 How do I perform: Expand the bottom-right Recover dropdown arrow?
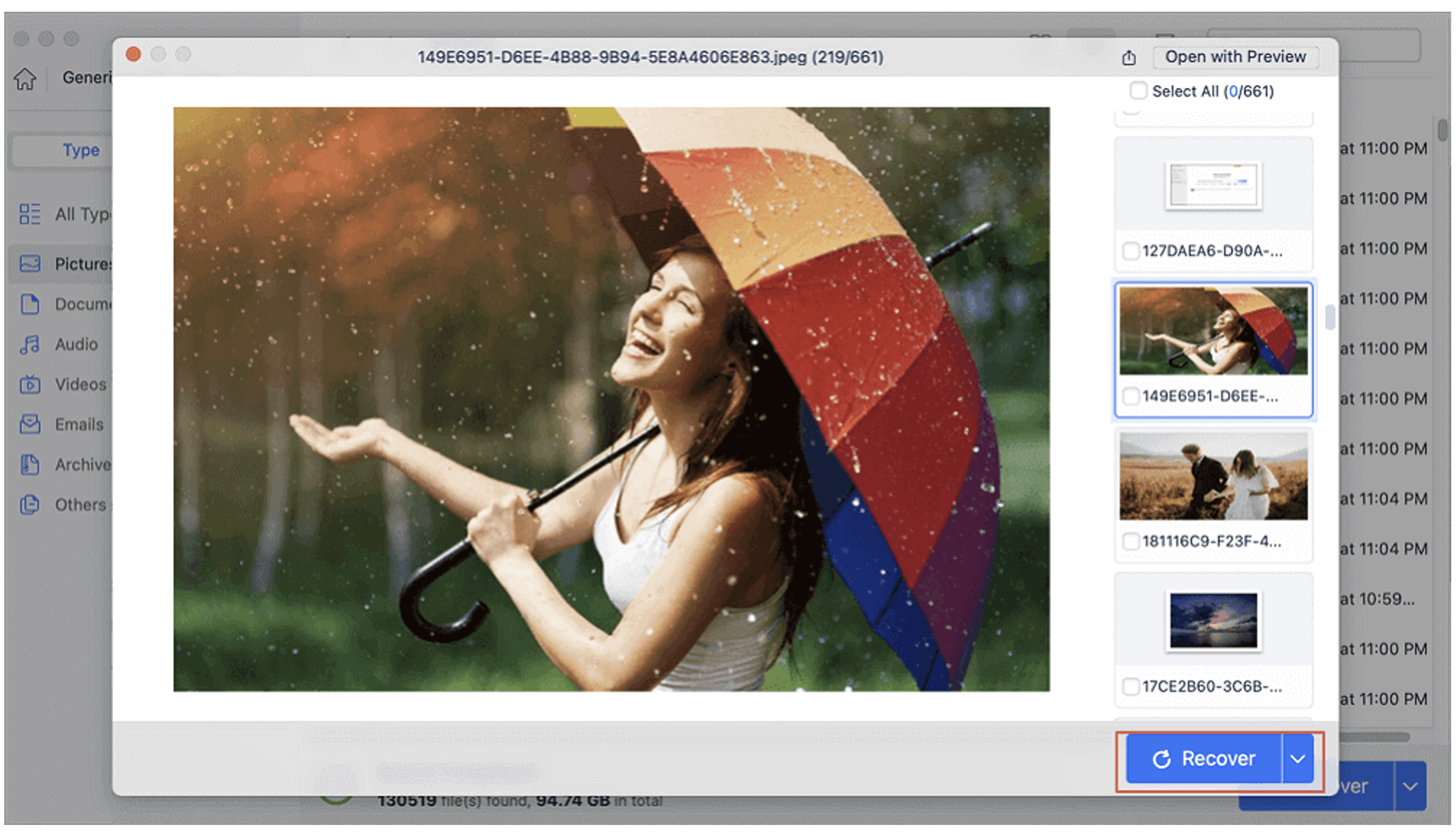(1411, 786)
